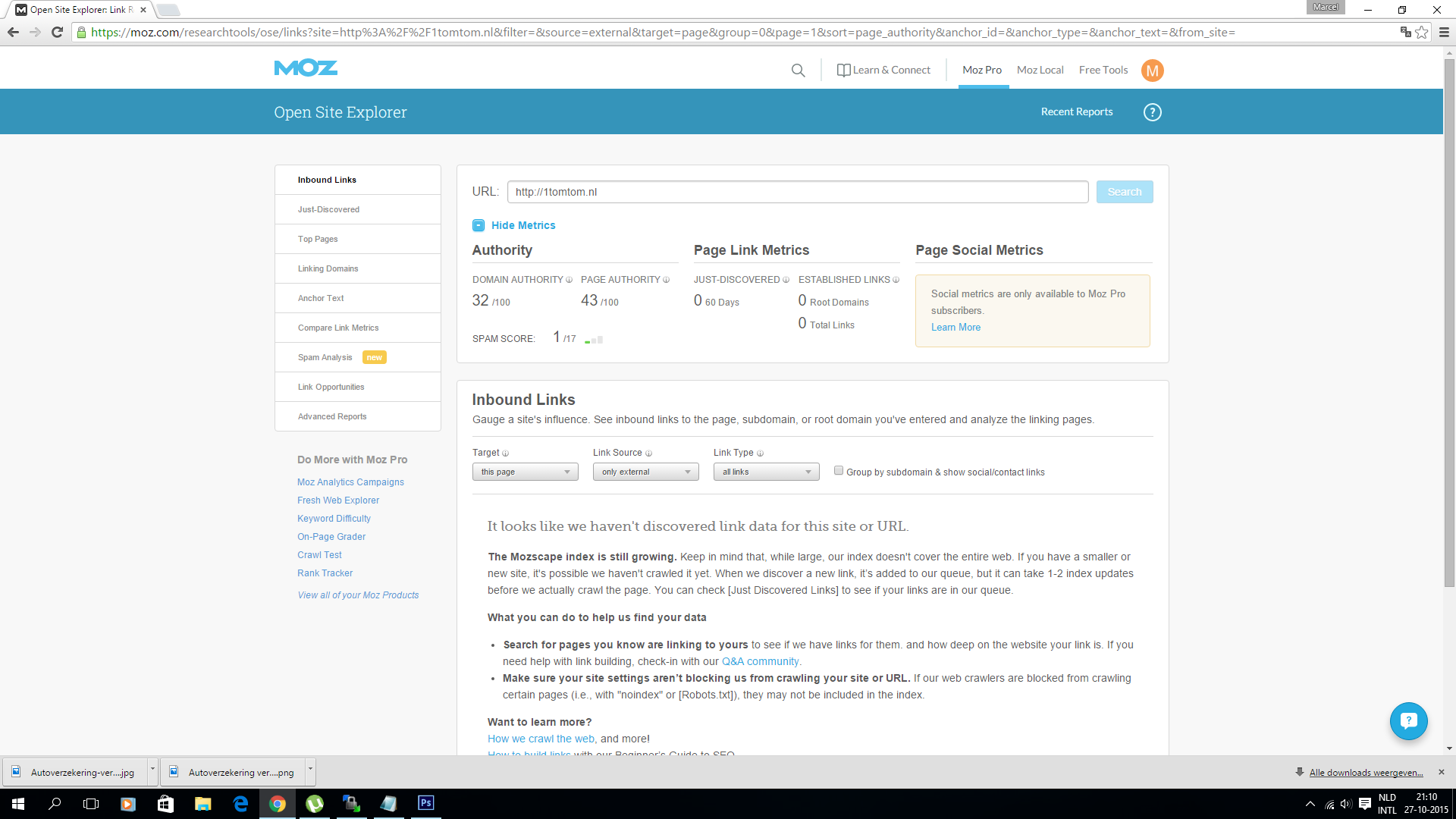
Task: Click the Target info icon
Action: coord(506,453)
